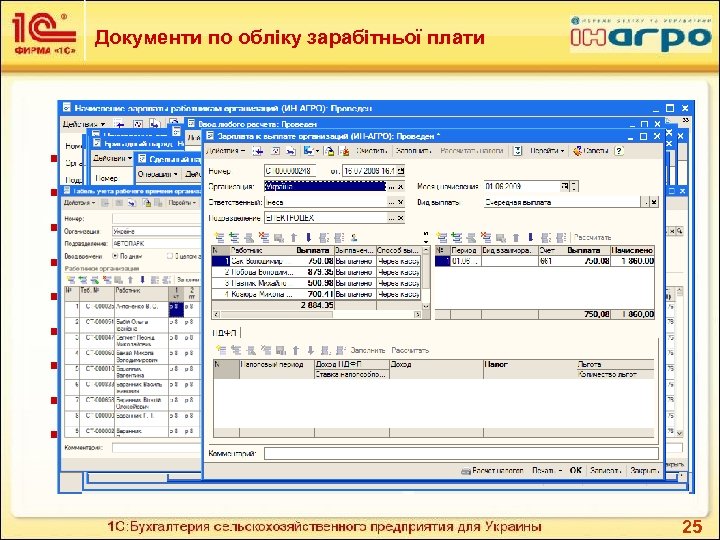This screenshot has width=720, height=540.
Task: Click the Комментарий field of salary payment window
Action: tap(461, 454)
